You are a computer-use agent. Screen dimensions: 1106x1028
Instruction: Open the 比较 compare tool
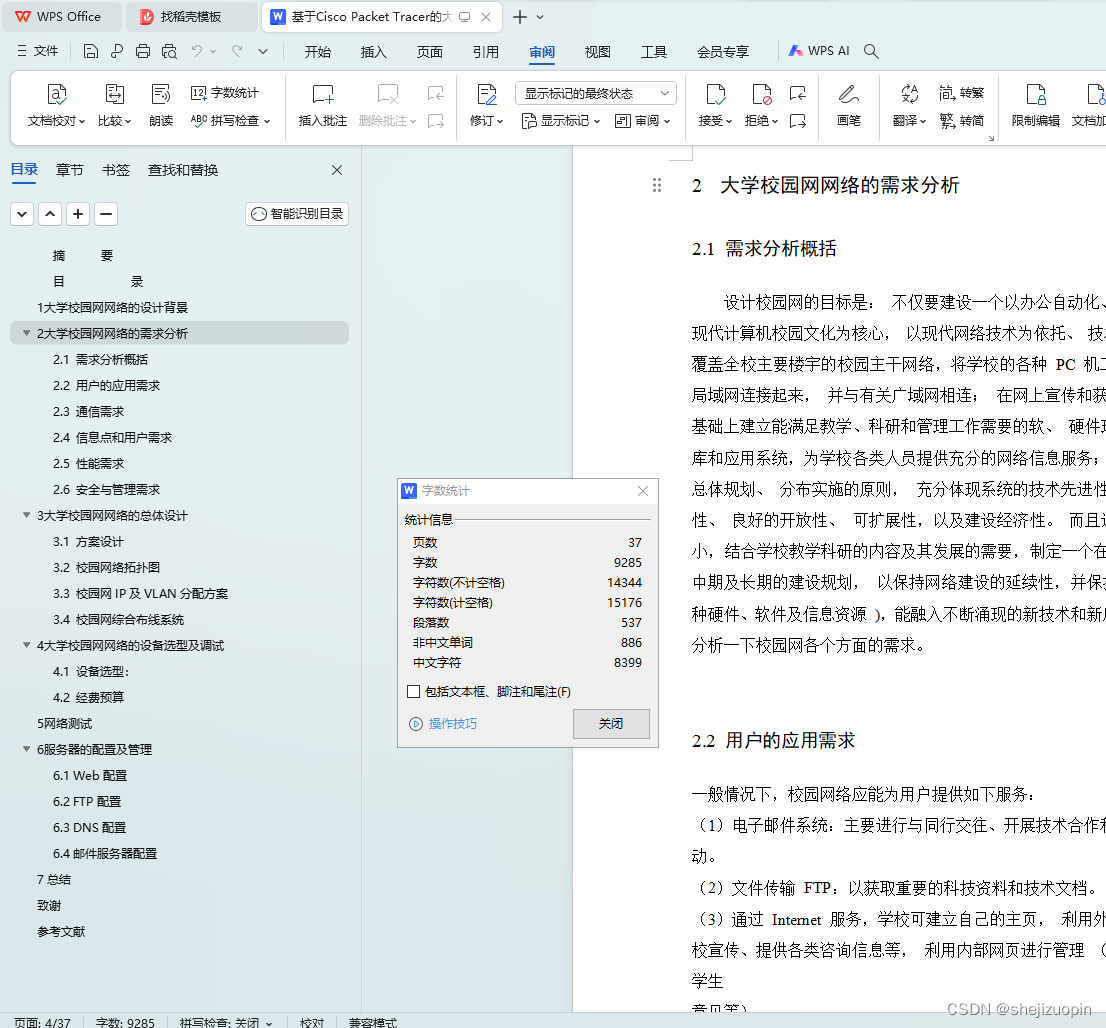point(114,105)
